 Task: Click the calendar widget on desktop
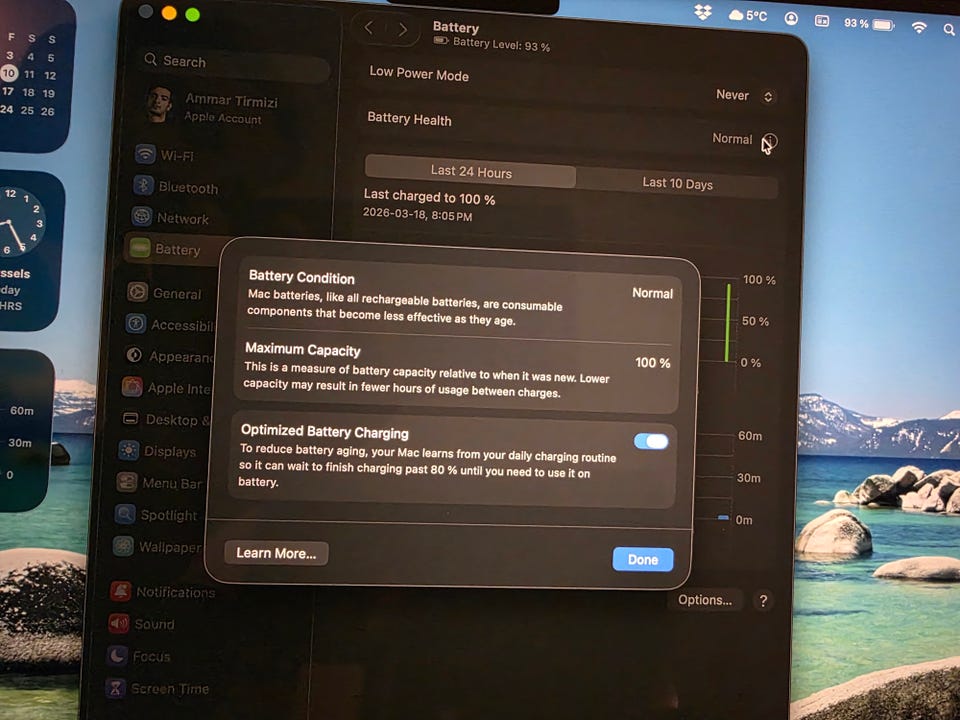point(32,73)
